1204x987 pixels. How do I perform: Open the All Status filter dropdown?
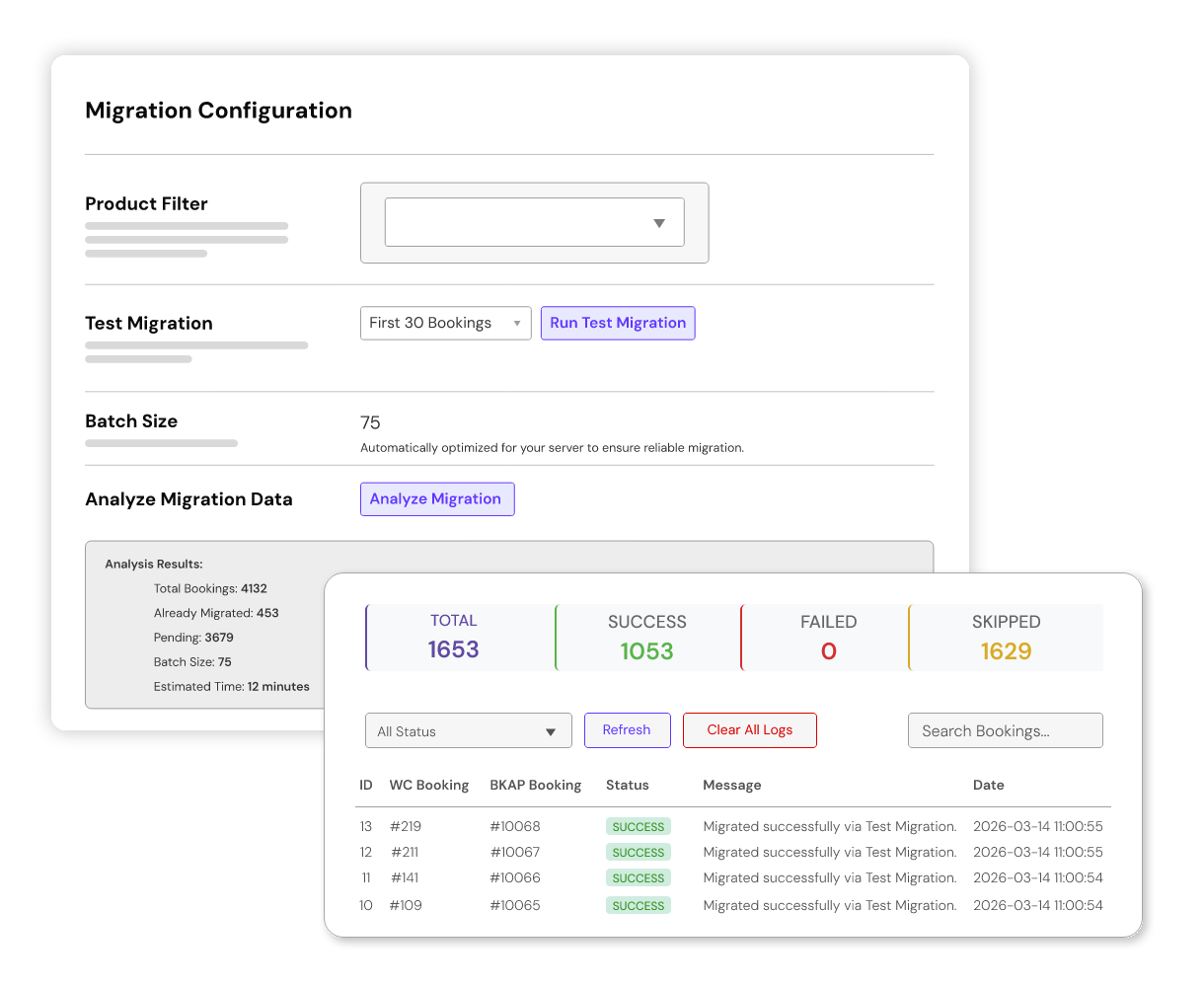[x=468, y=730]
